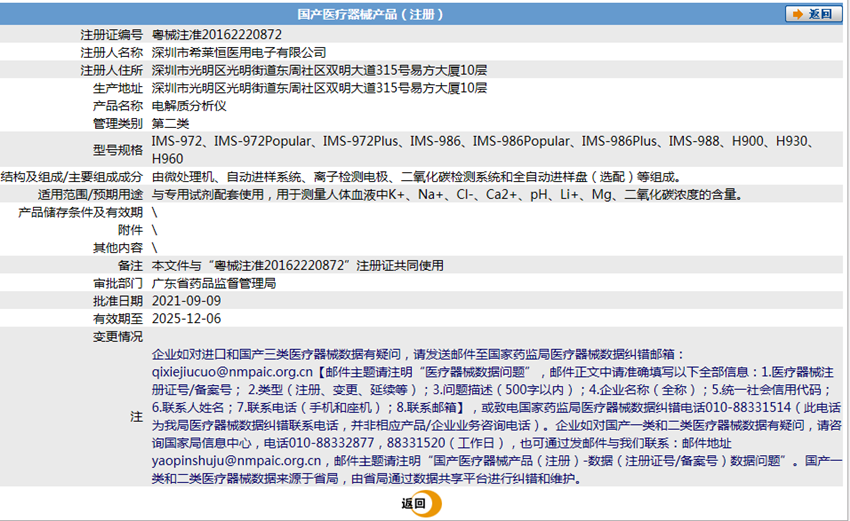850x521 pixels.
Task: Select the label 生产地址
Action: [x=118, y=88]
